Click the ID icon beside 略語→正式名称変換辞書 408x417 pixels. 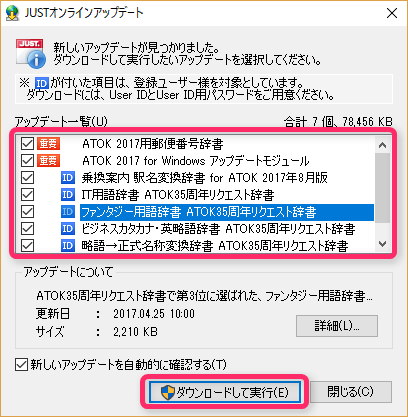click(68, 246)
